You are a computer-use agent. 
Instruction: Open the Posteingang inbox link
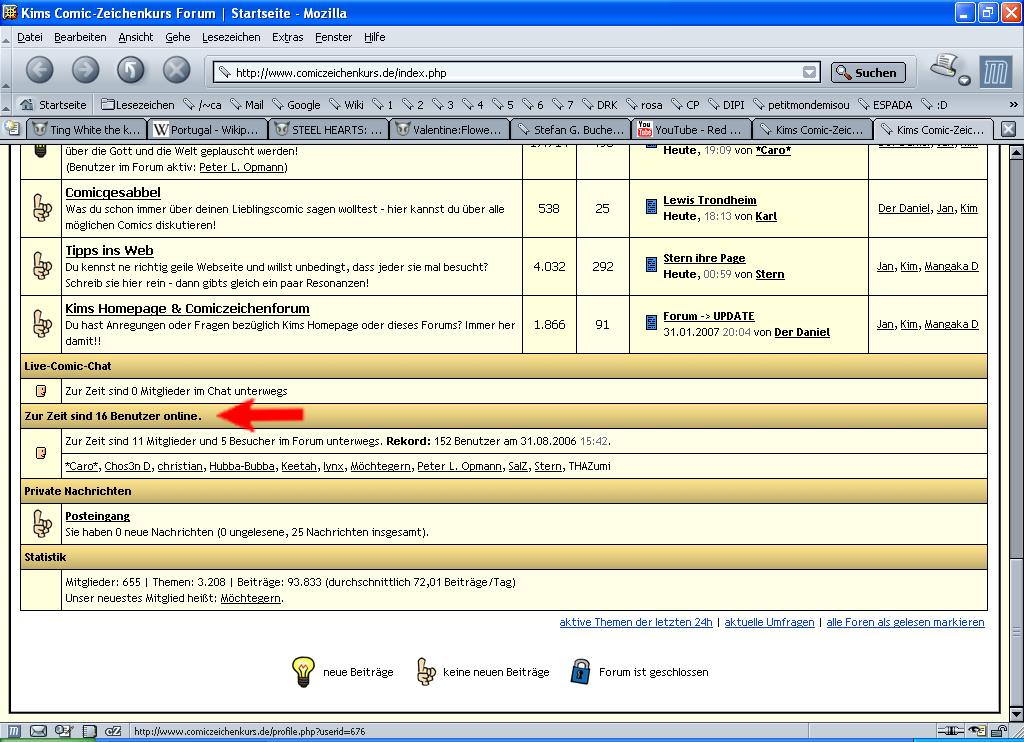tap(97, 516)
